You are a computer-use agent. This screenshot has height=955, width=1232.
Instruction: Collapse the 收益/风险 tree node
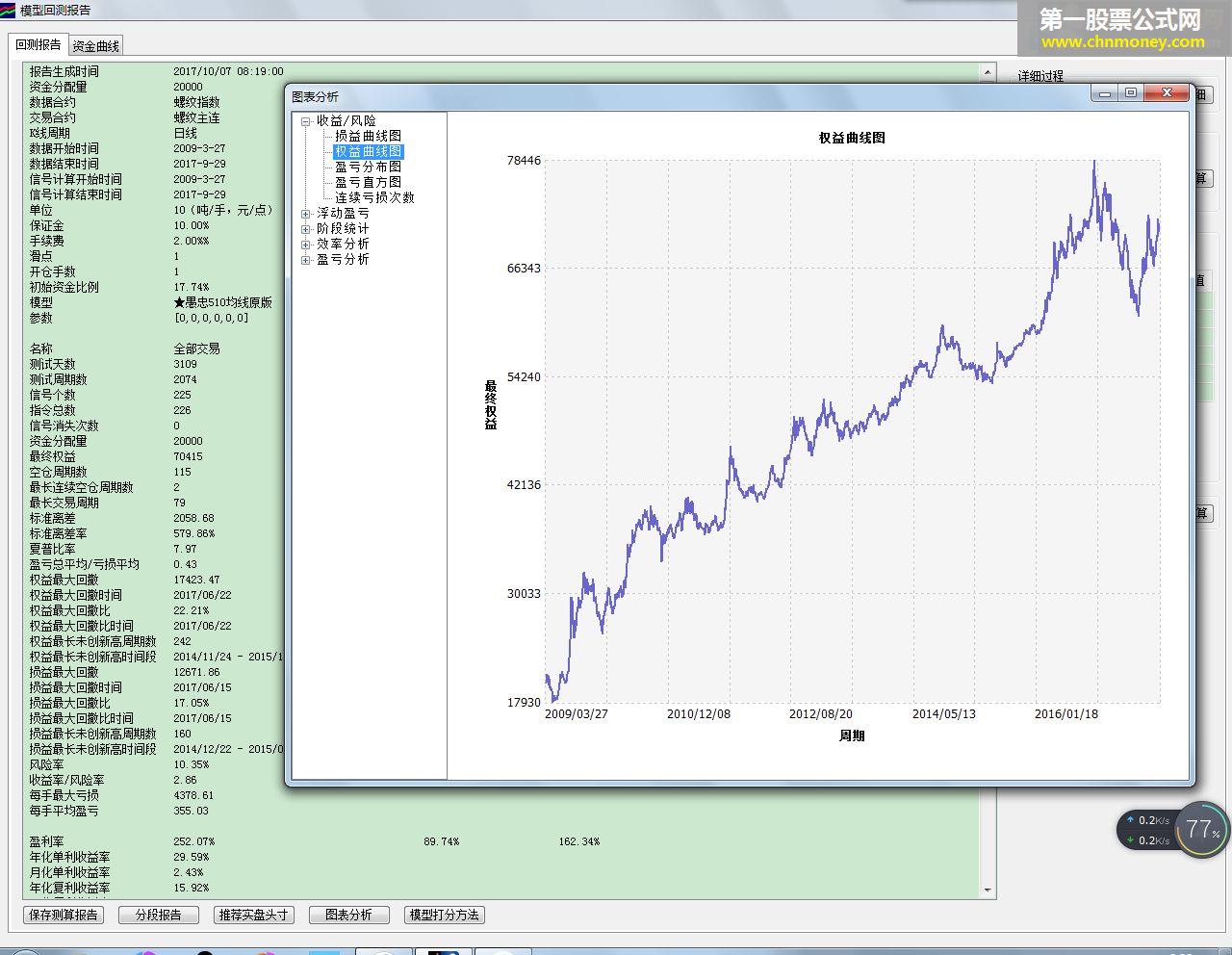(x=305, y=121)
